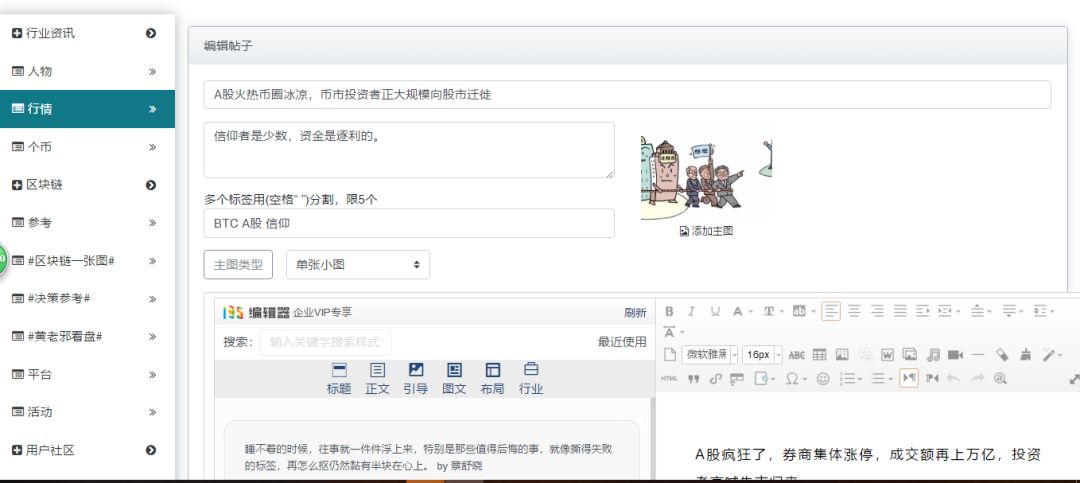Select the 引导 style category
Image resolution: width=1080 pixels, height=483 pixels.
416,378
